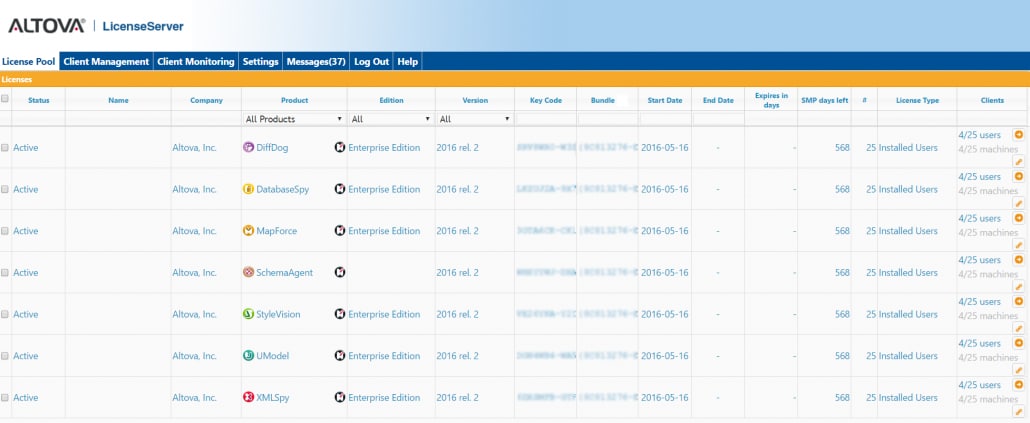Sort by the Company column header
This screenshot has height=423, width=1030.
206,100
